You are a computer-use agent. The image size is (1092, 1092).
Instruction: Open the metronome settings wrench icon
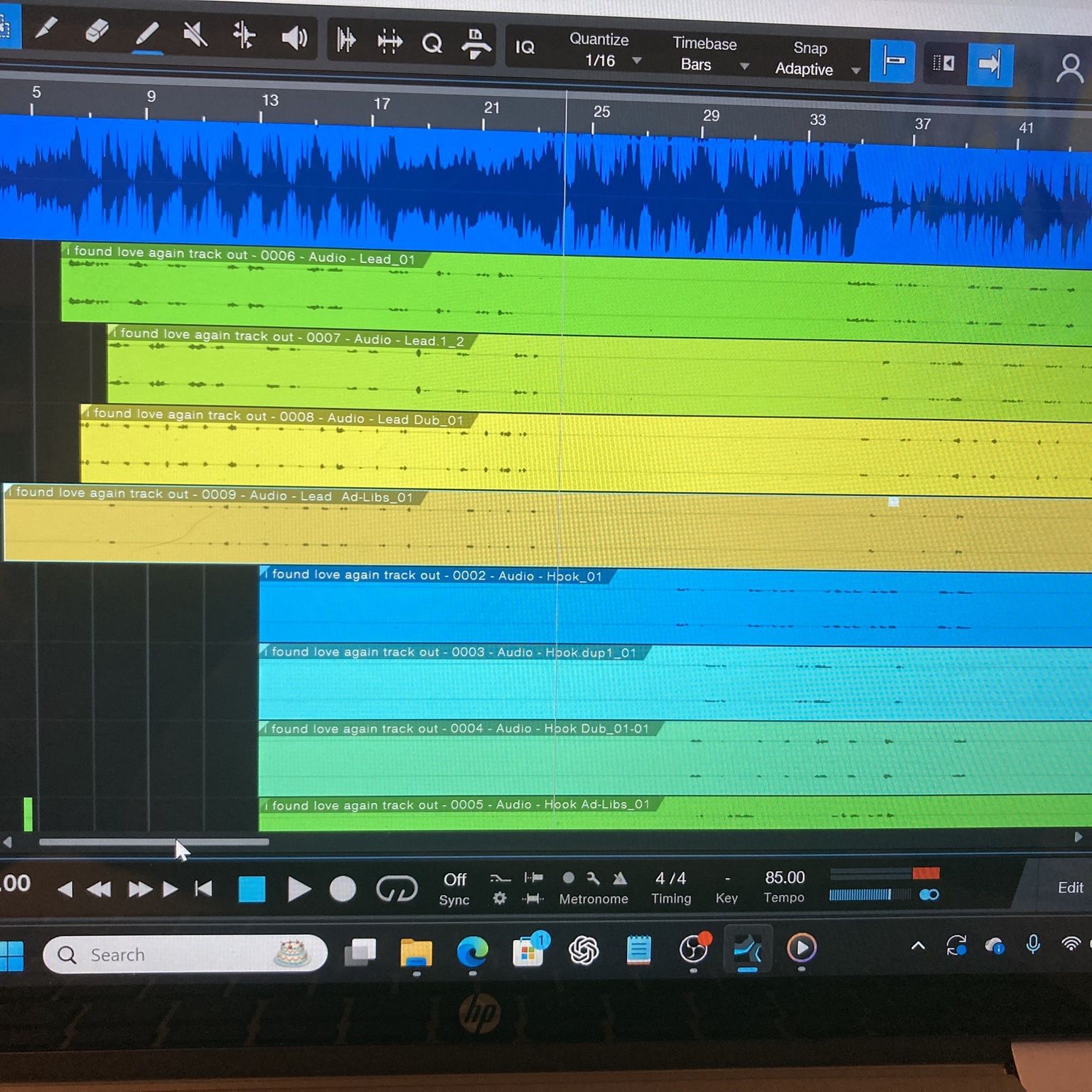[593, 878]
